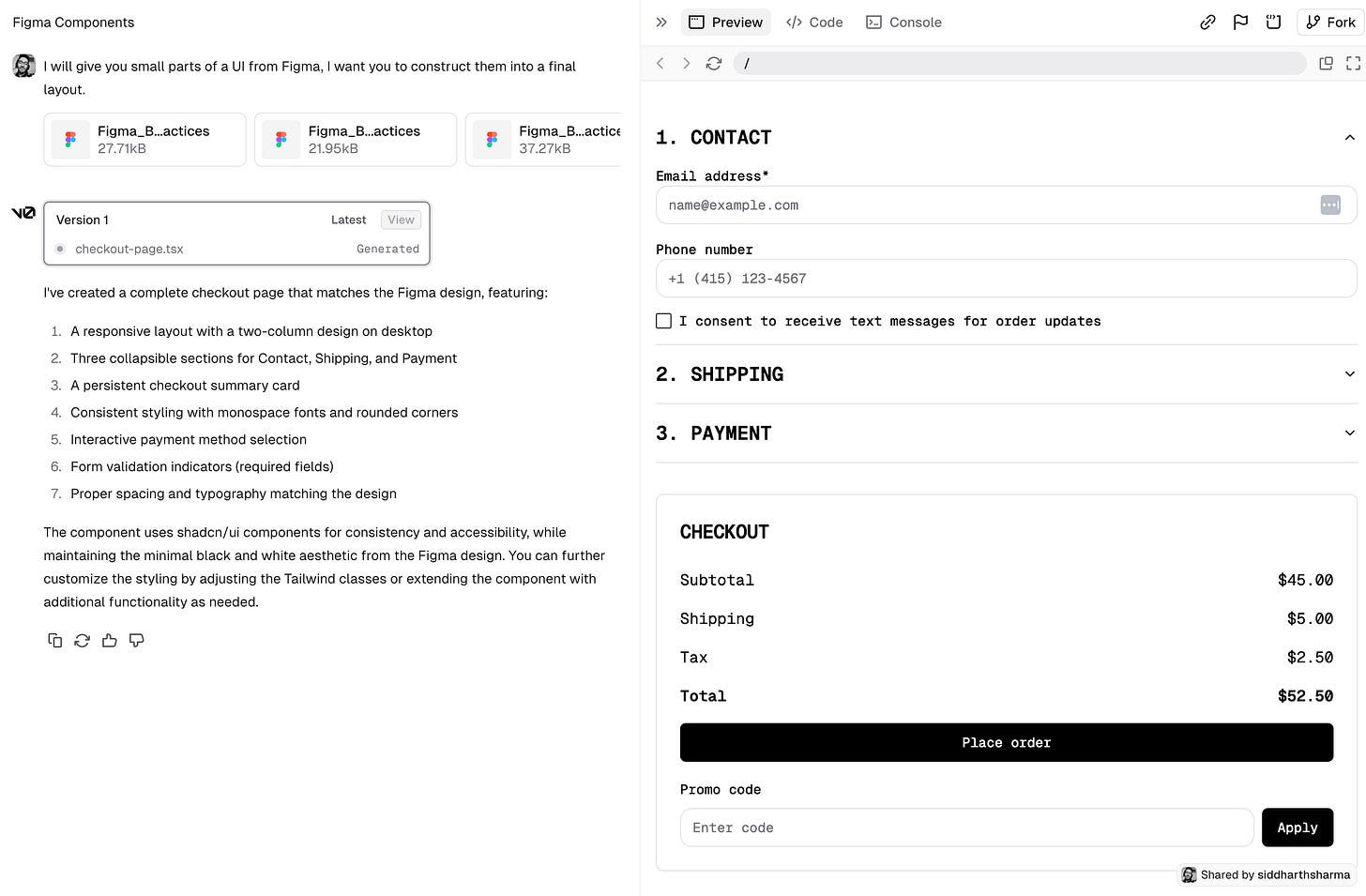Expand the 3. PAYMENT section
Image resolution: width=1366 pixels, height=896 pixels.
coord(1006,433)
